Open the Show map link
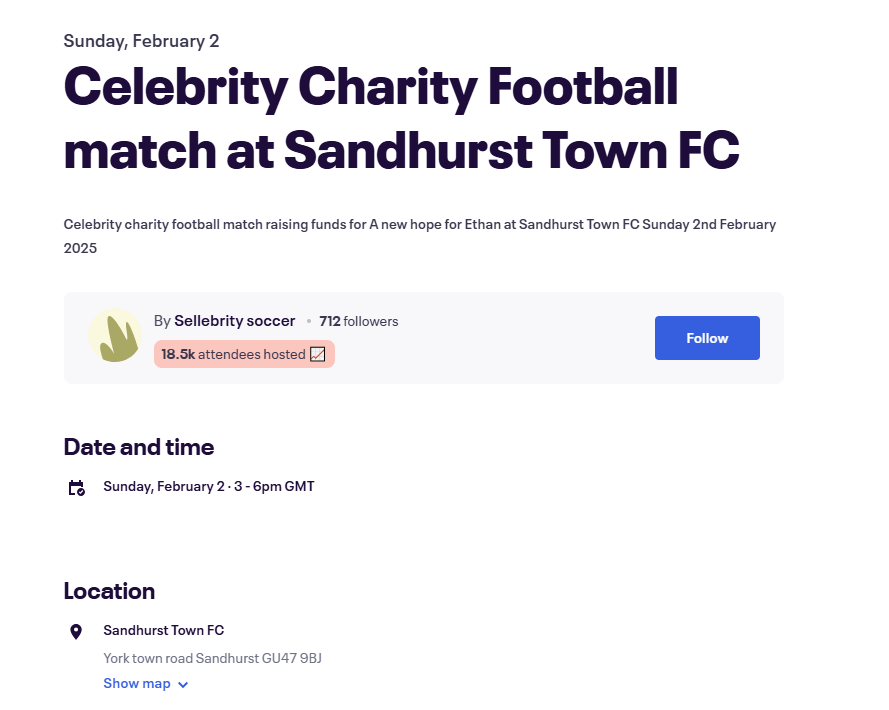Image resolution: width=889 pixels, height=710 pixels. (137, 683)
